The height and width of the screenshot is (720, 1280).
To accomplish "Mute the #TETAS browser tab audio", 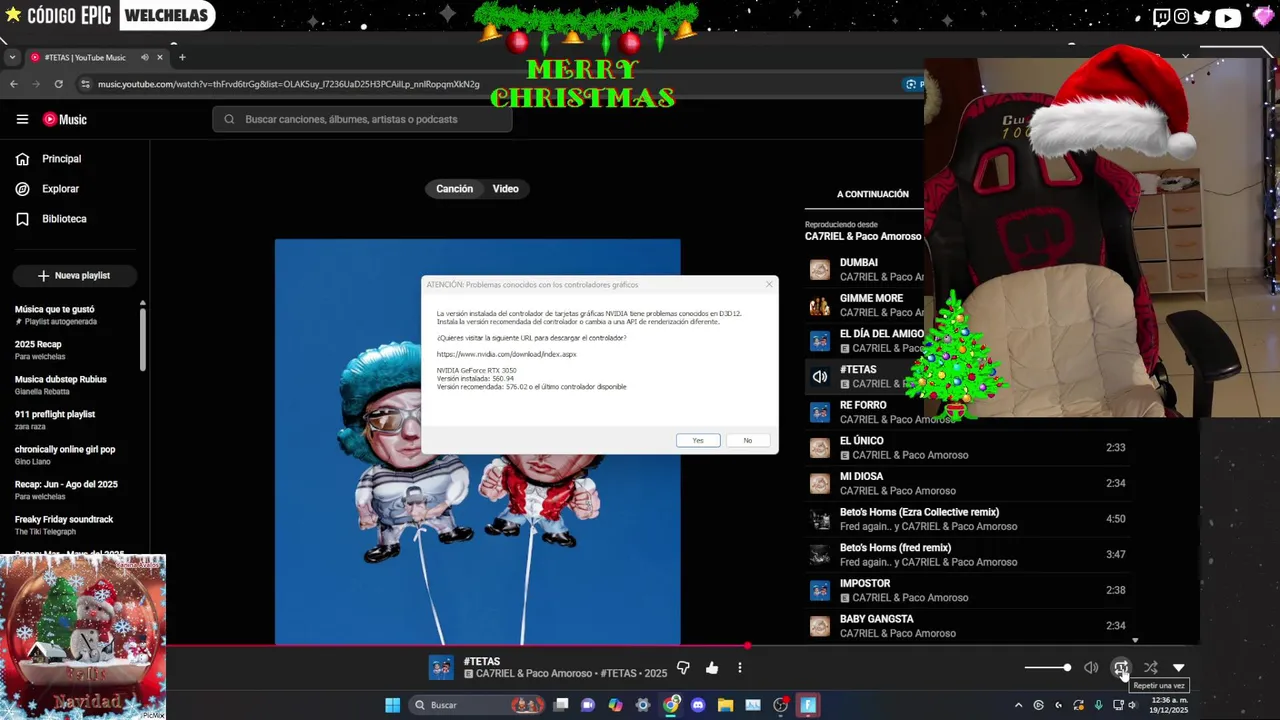I will pos(144,57).
